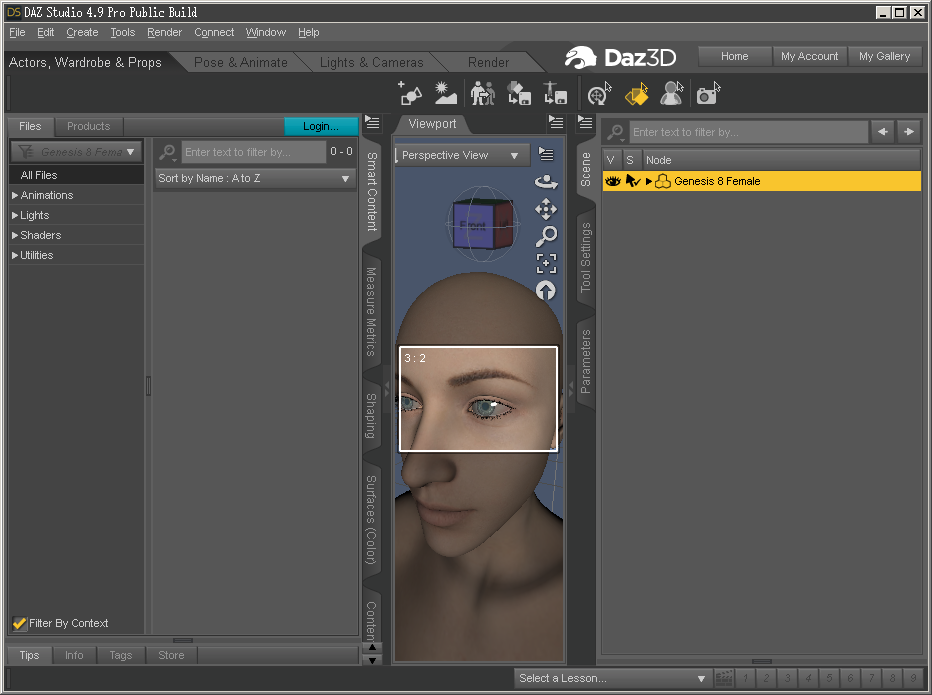This screenshot has width=932, height=695.
Task: Open the Smart Content pane options menu icon
Action: [x=372, y=122]
